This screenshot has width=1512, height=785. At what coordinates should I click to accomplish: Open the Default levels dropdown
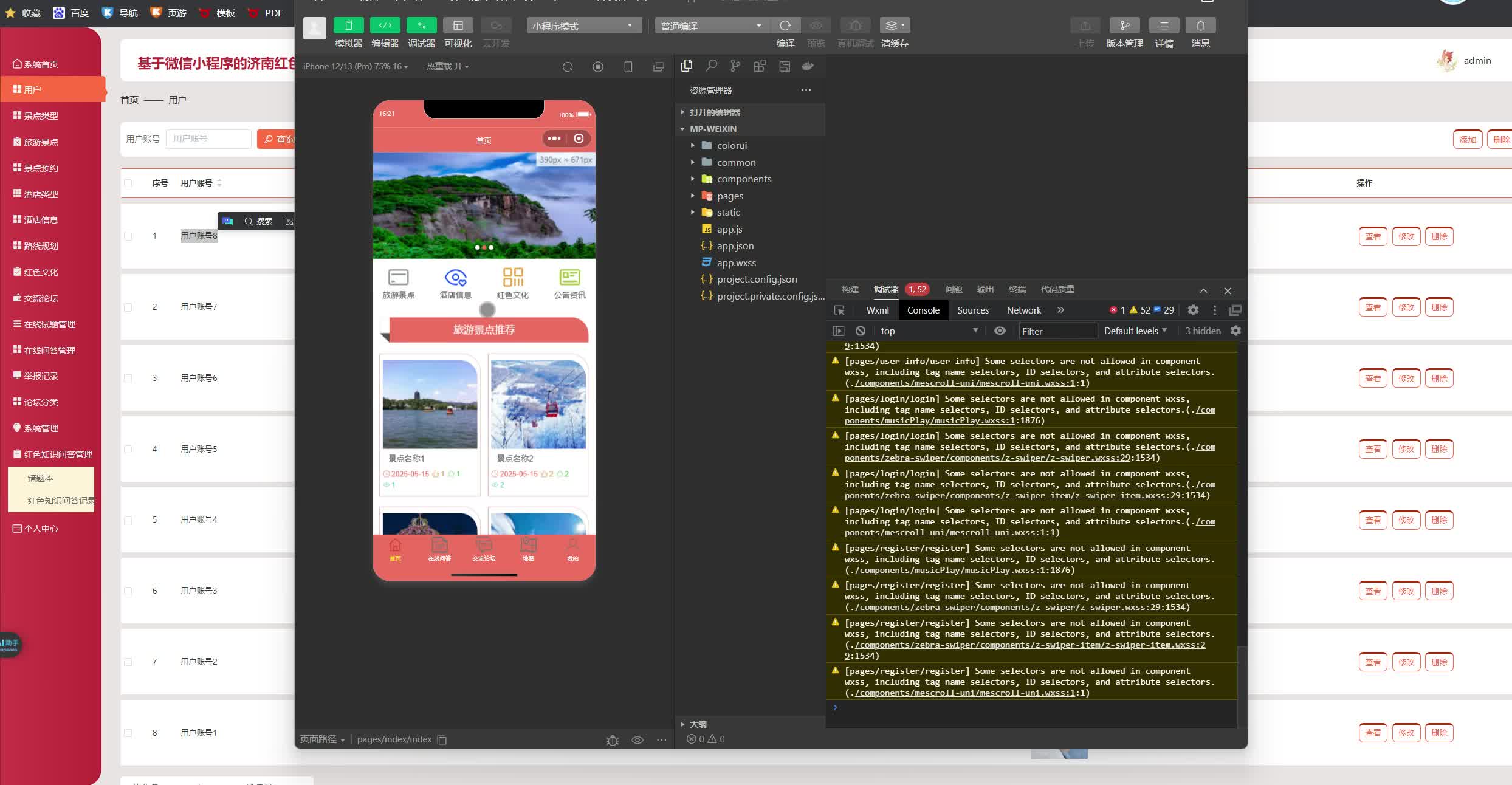[x=1135, y=331]
